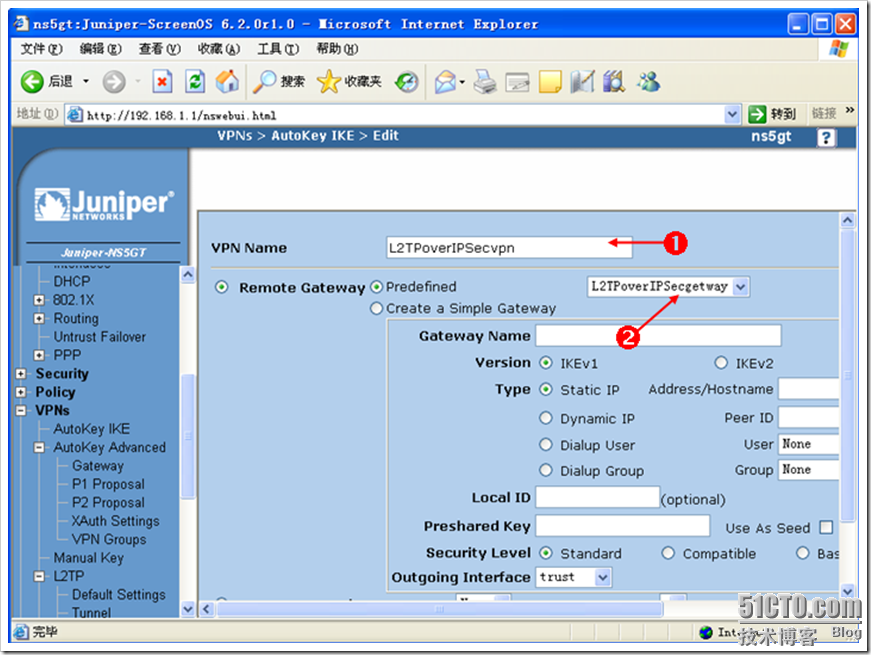Click the VPN Name input field
The image size is (871, 655).
pos(509,248)
